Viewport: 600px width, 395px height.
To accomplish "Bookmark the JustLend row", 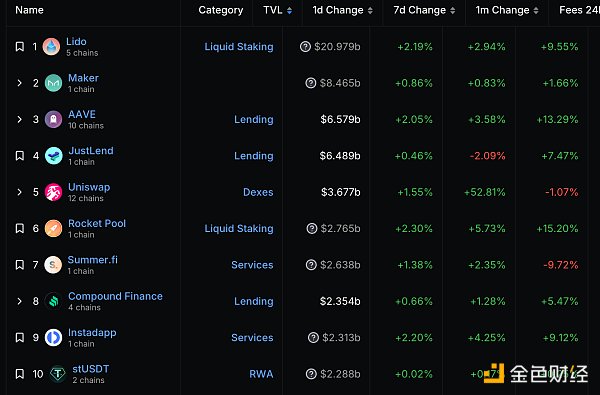I will [x=20, y=156].
